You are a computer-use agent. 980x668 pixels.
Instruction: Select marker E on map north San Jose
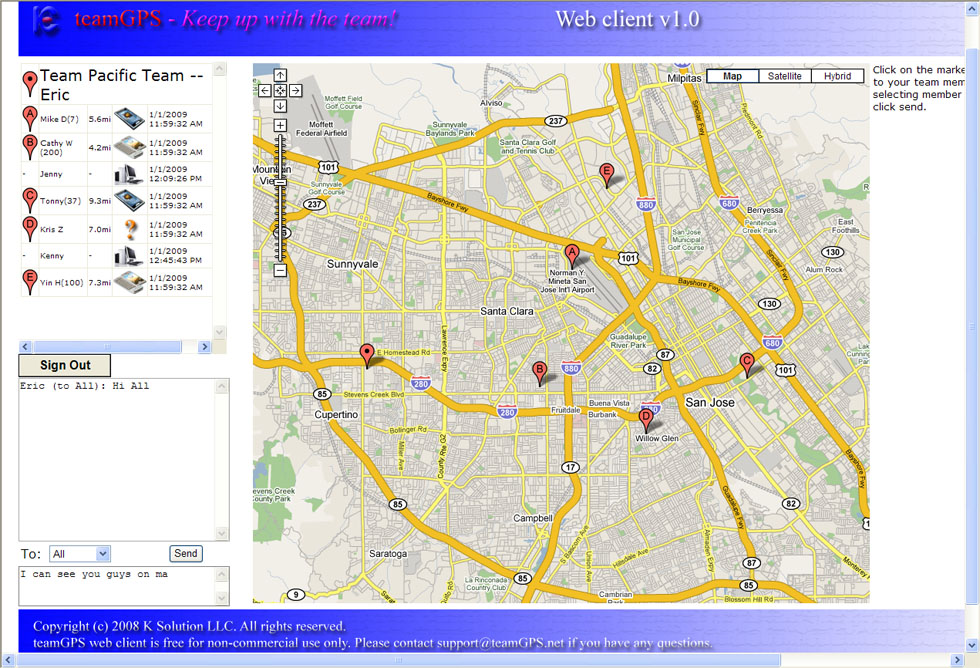[606, 175]
